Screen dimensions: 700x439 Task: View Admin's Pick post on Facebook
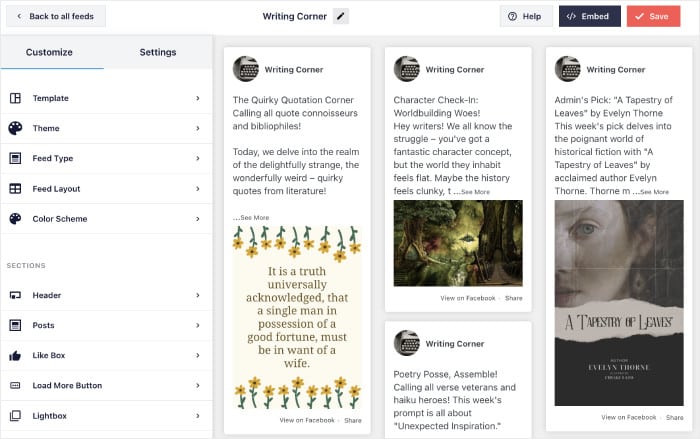coord(629,417)
